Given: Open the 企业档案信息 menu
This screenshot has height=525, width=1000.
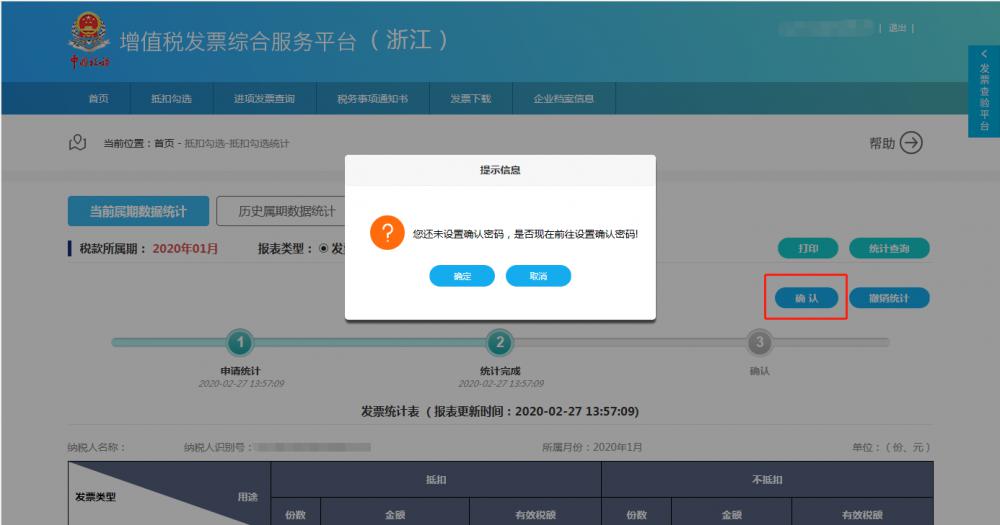Looking at the screenshot, I should 564,99.
